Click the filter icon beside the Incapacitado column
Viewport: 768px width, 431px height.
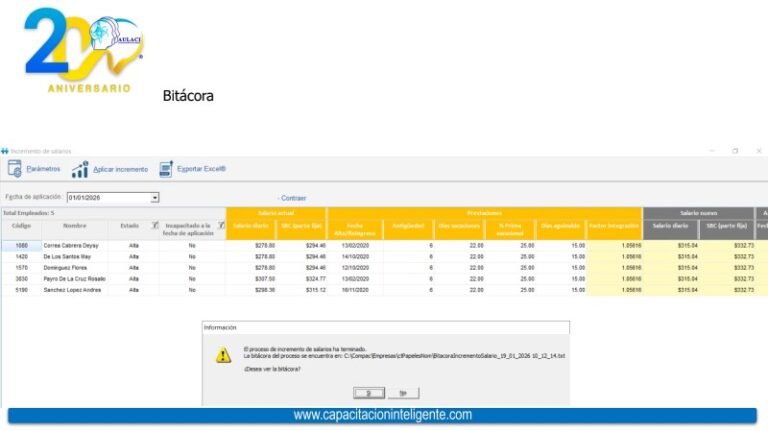point(221,225)
